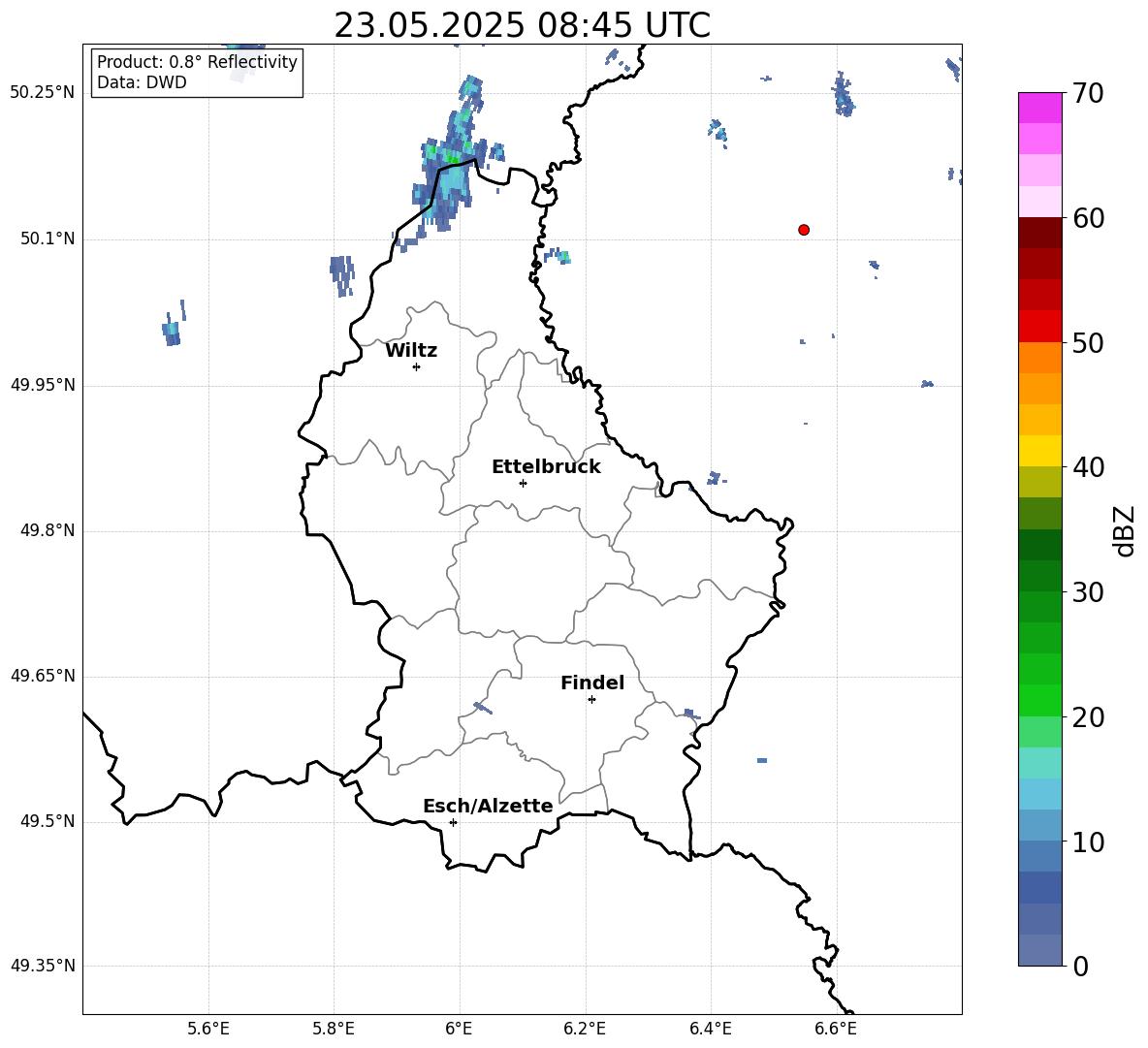Click the 0 value on the colorbar
1148x1048 pixels.
coord(1080,966)
